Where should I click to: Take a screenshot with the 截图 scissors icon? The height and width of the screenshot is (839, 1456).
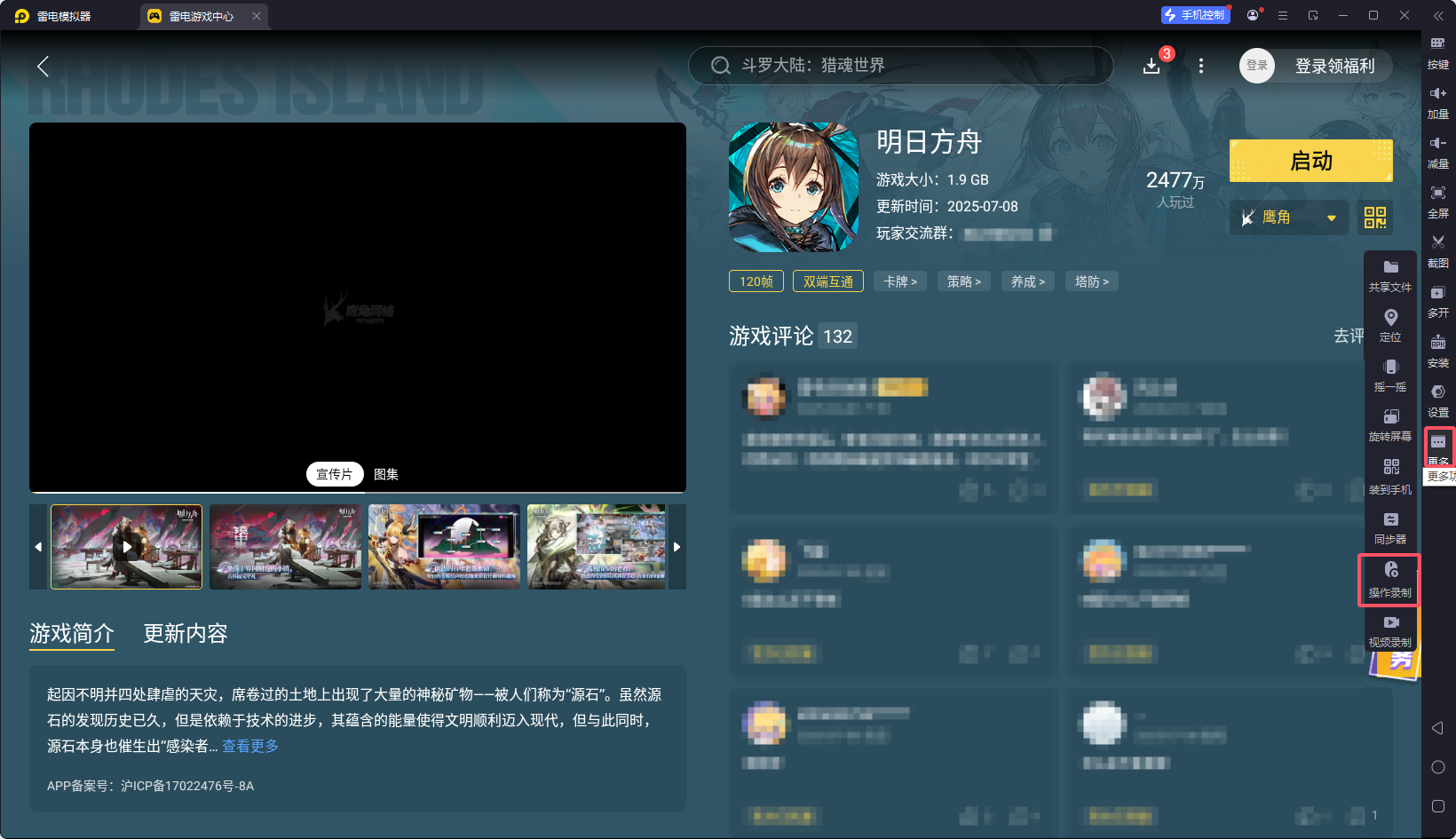tap(1437, 251)
